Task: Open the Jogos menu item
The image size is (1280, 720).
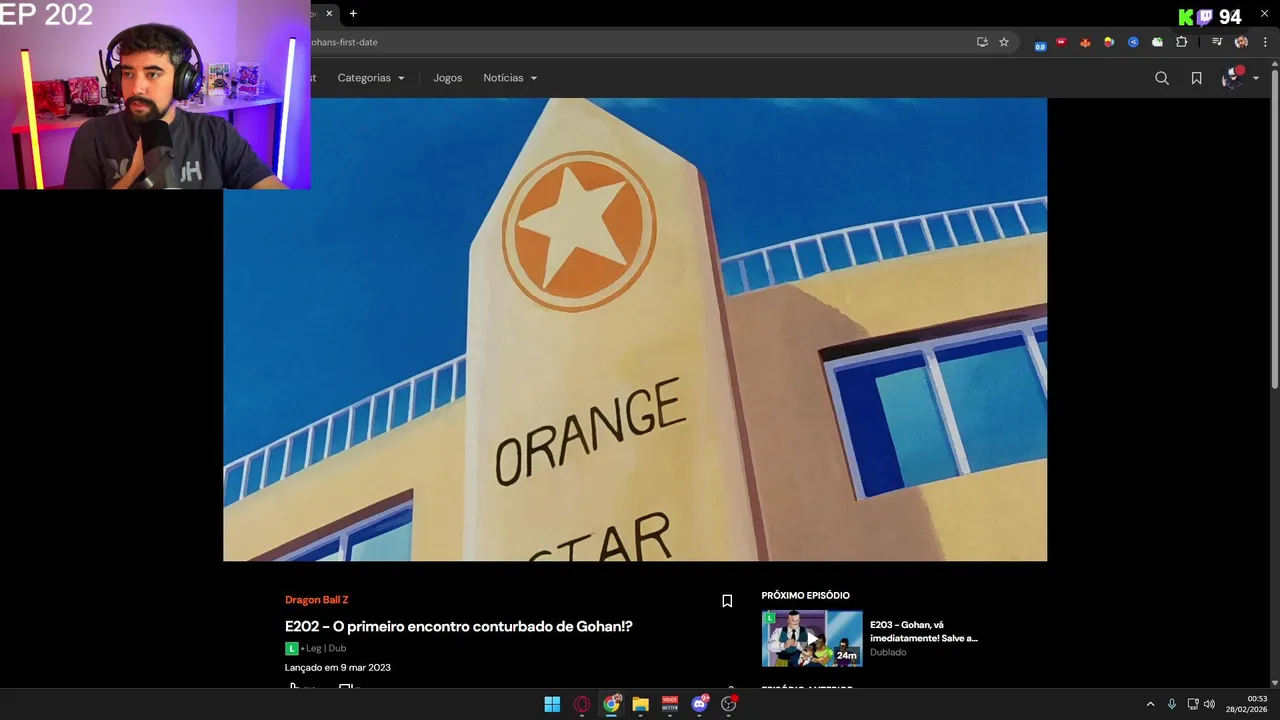Action: (448, 78)
